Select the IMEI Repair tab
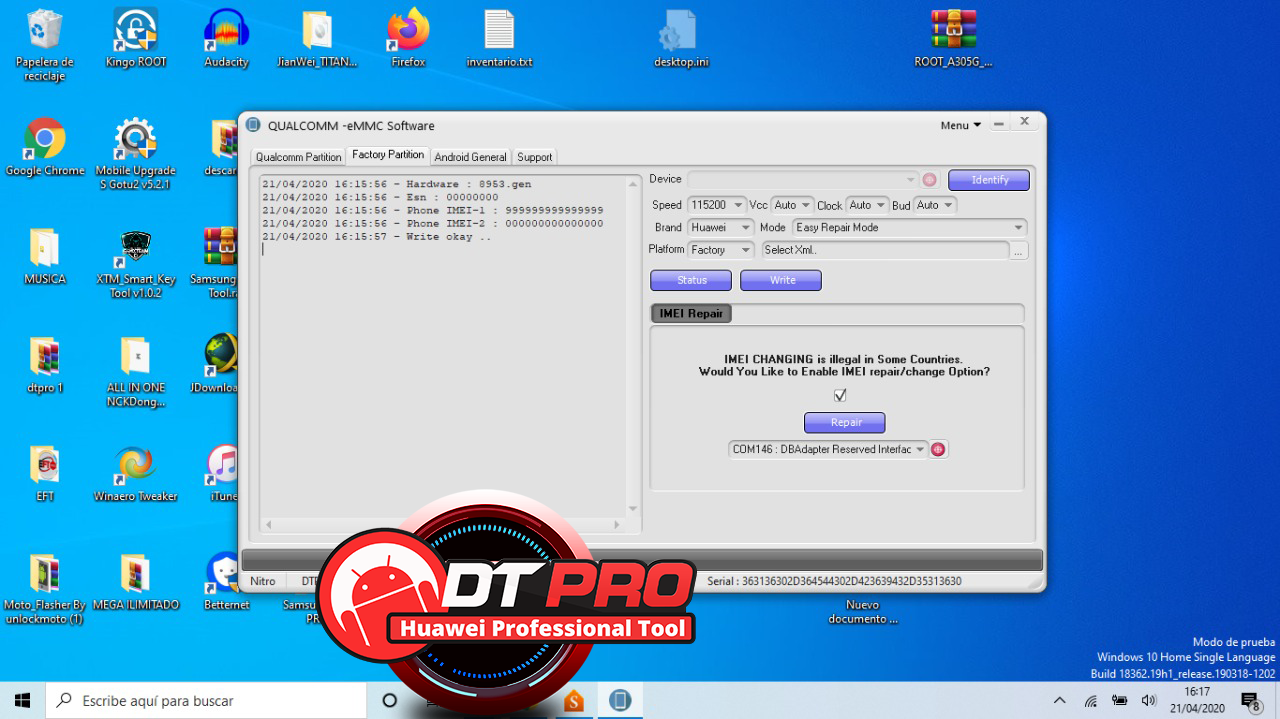 click(690, 313)
